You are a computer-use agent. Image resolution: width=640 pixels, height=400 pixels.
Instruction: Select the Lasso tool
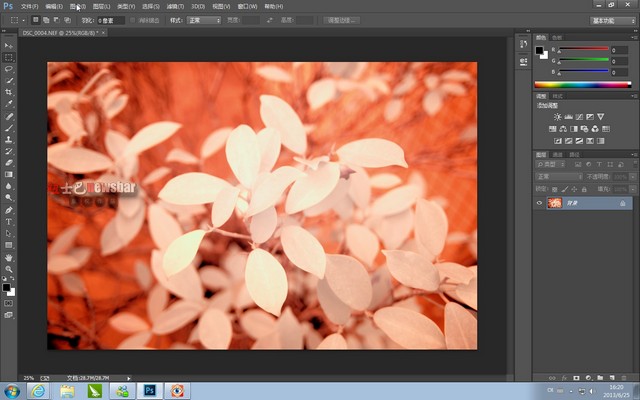[x=9, y=69]
